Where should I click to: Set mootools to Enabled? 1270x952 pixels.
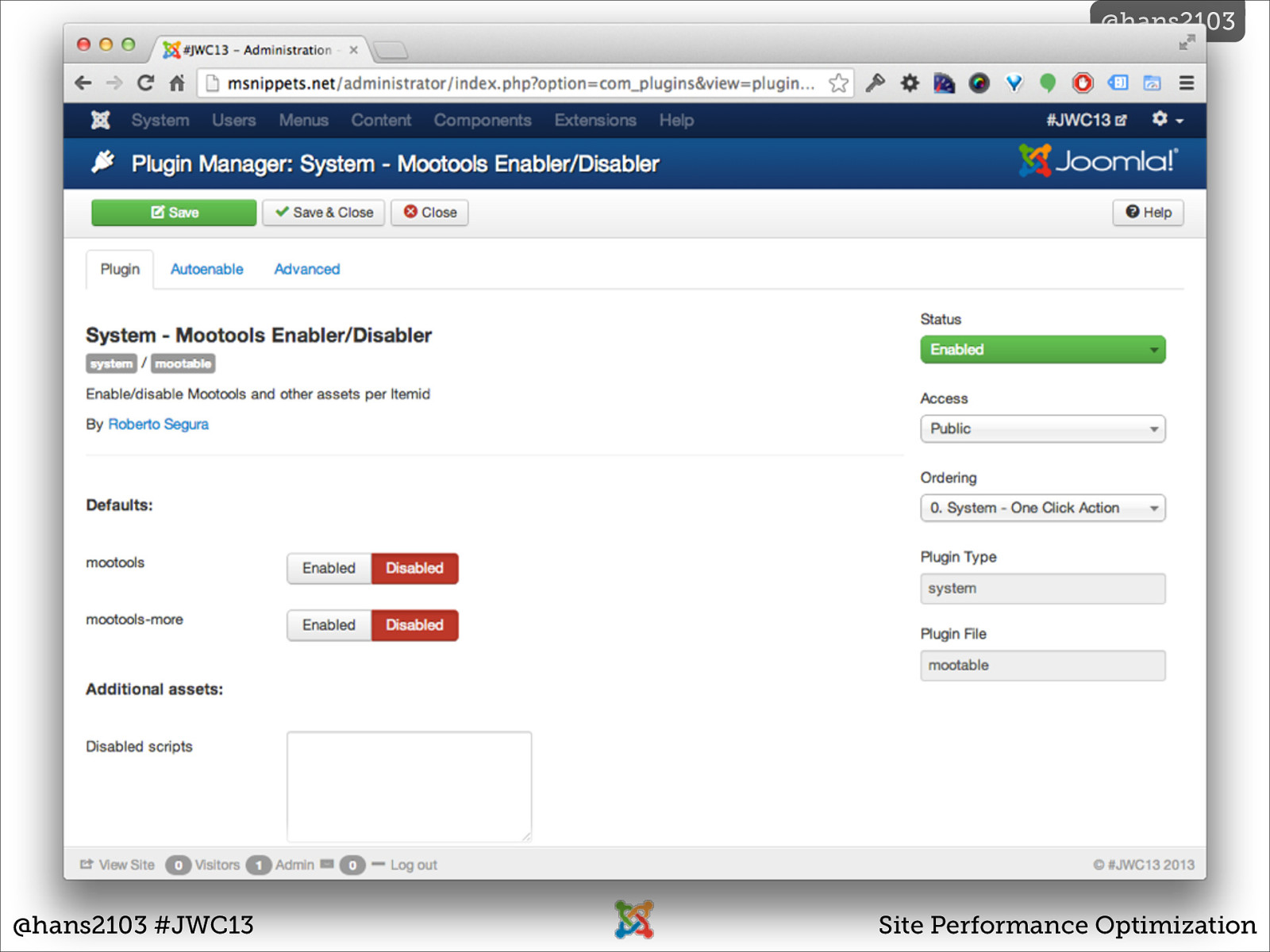[x=329, y=568]
